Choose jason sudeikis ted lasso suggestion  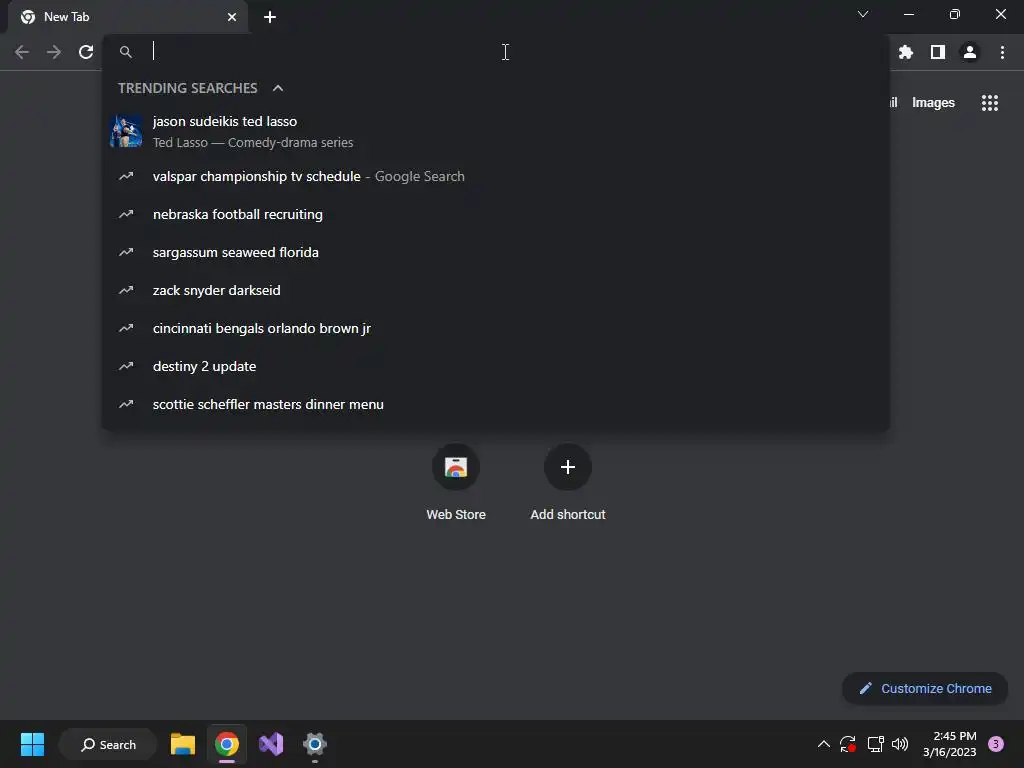[496, 131]
